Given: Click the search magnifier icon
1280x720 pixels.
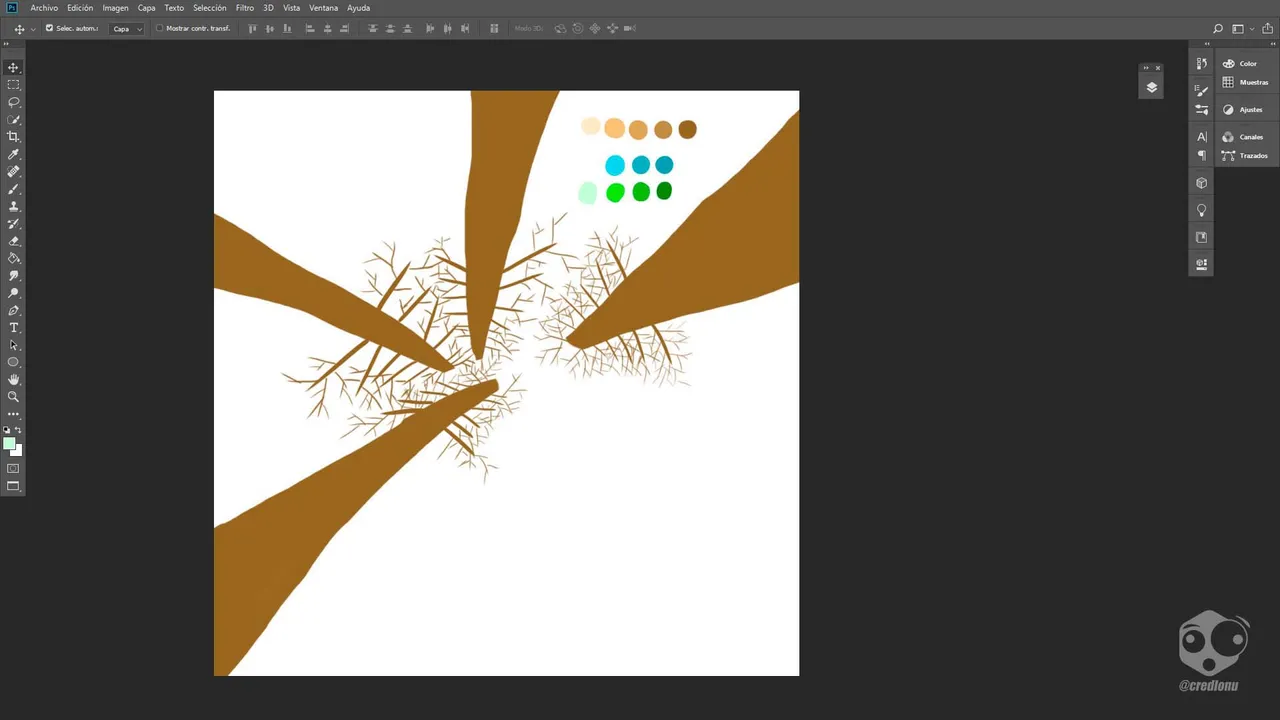Looking at the screenshot, I should click(x=1217, y=29).
